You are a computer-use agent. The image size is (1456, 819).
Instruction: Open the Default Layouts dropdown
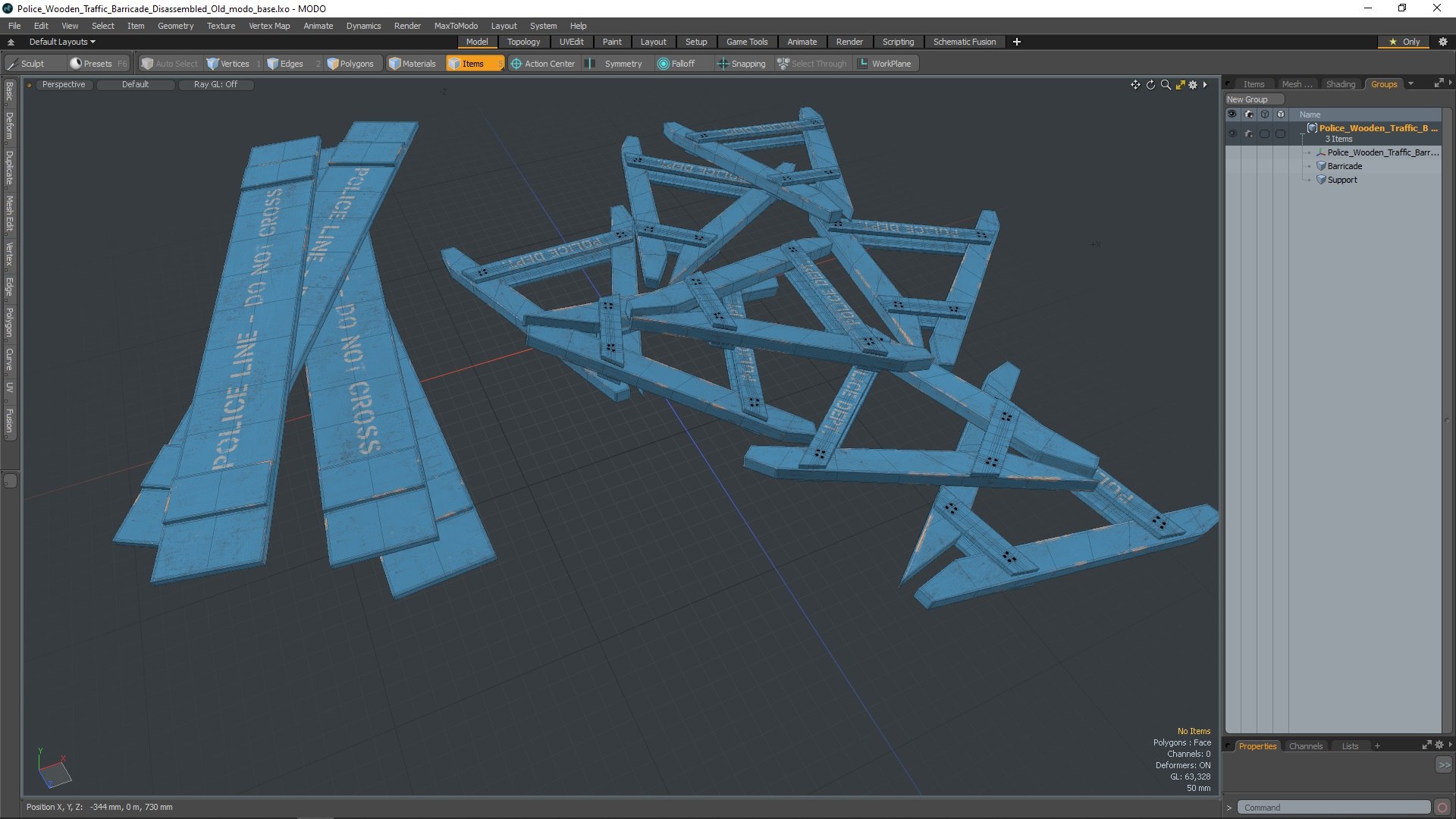[x=62, y=42]
